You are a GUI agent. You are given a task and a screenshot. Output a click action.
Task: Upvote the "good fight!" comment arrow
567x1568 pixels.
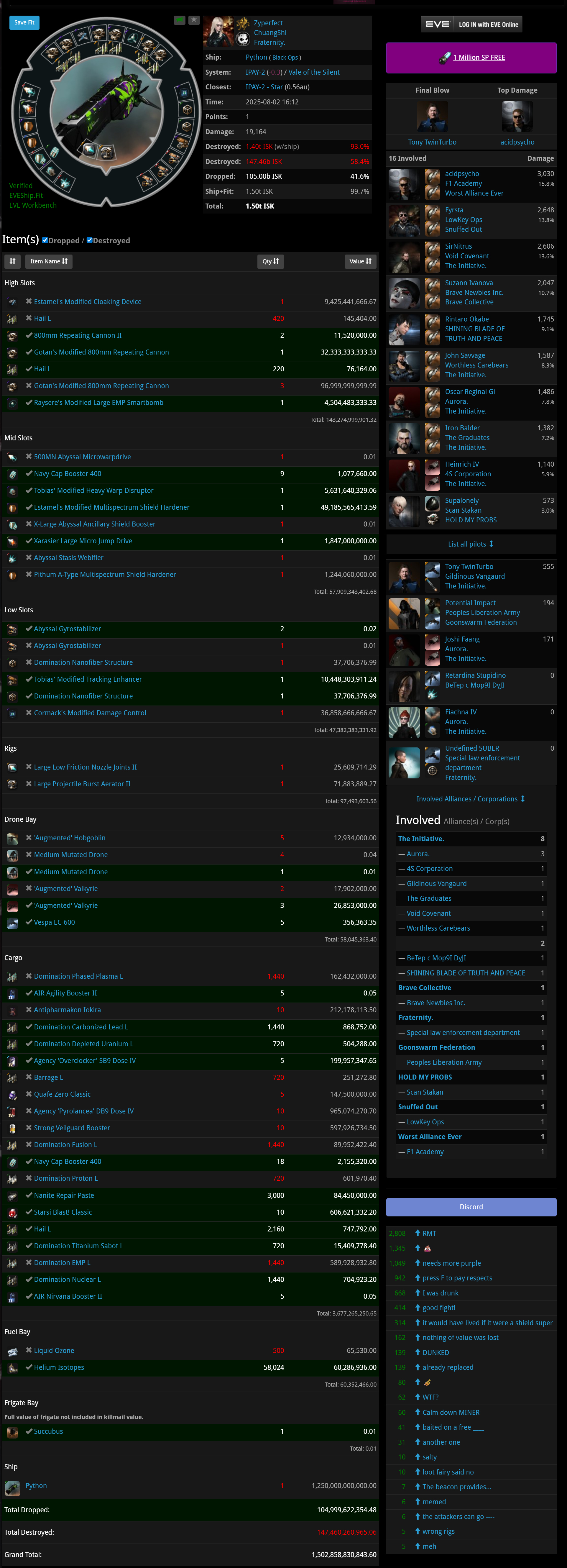[x=417, y=1308]
